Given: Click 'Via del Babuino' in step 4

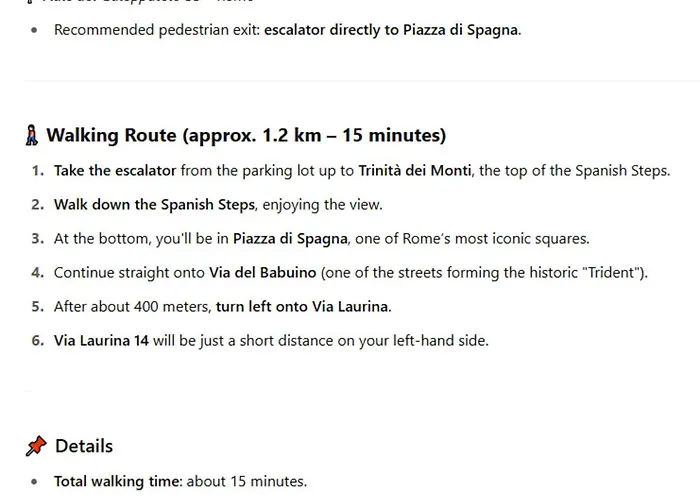Looking at the screenshot, I should (x=262, y=272).
